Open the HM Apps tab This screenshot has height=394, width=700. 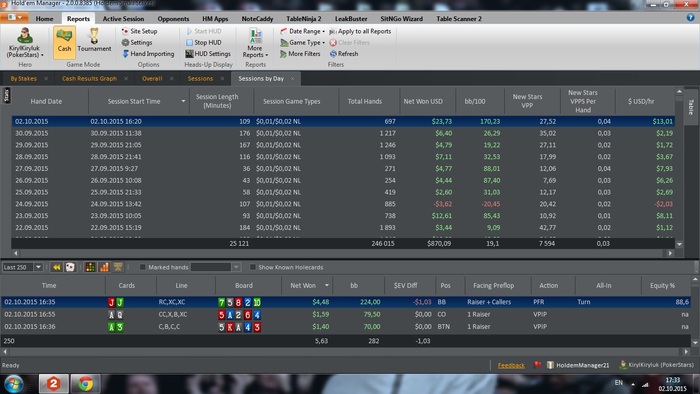click(x=215, y=19)
